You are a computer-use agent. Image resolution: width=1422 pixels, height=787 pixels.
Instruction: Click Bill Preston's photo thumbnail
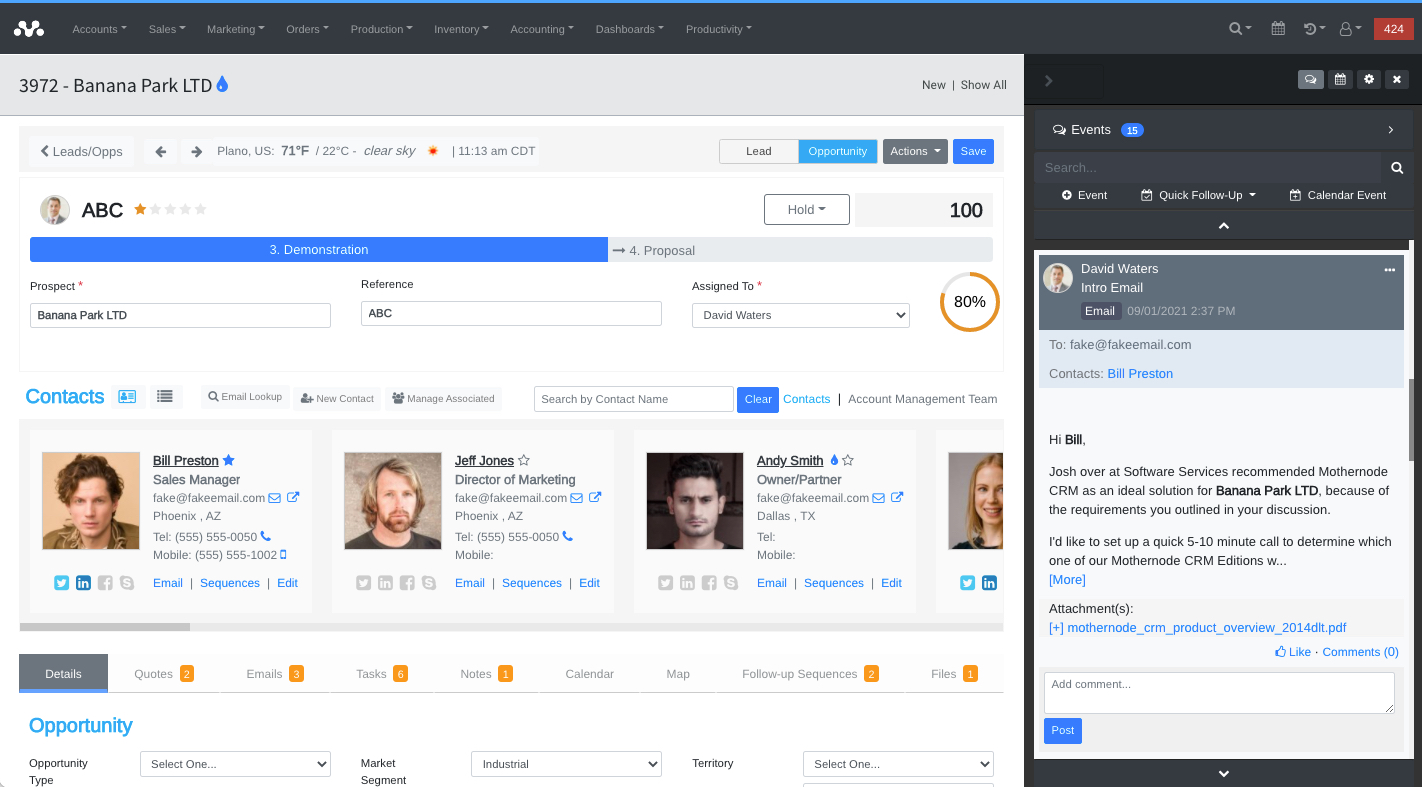pos(91,501)
